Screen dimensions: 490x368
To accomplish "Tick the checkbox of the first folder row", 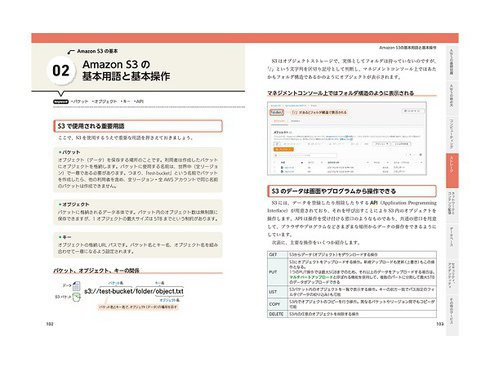I will 275,167.
